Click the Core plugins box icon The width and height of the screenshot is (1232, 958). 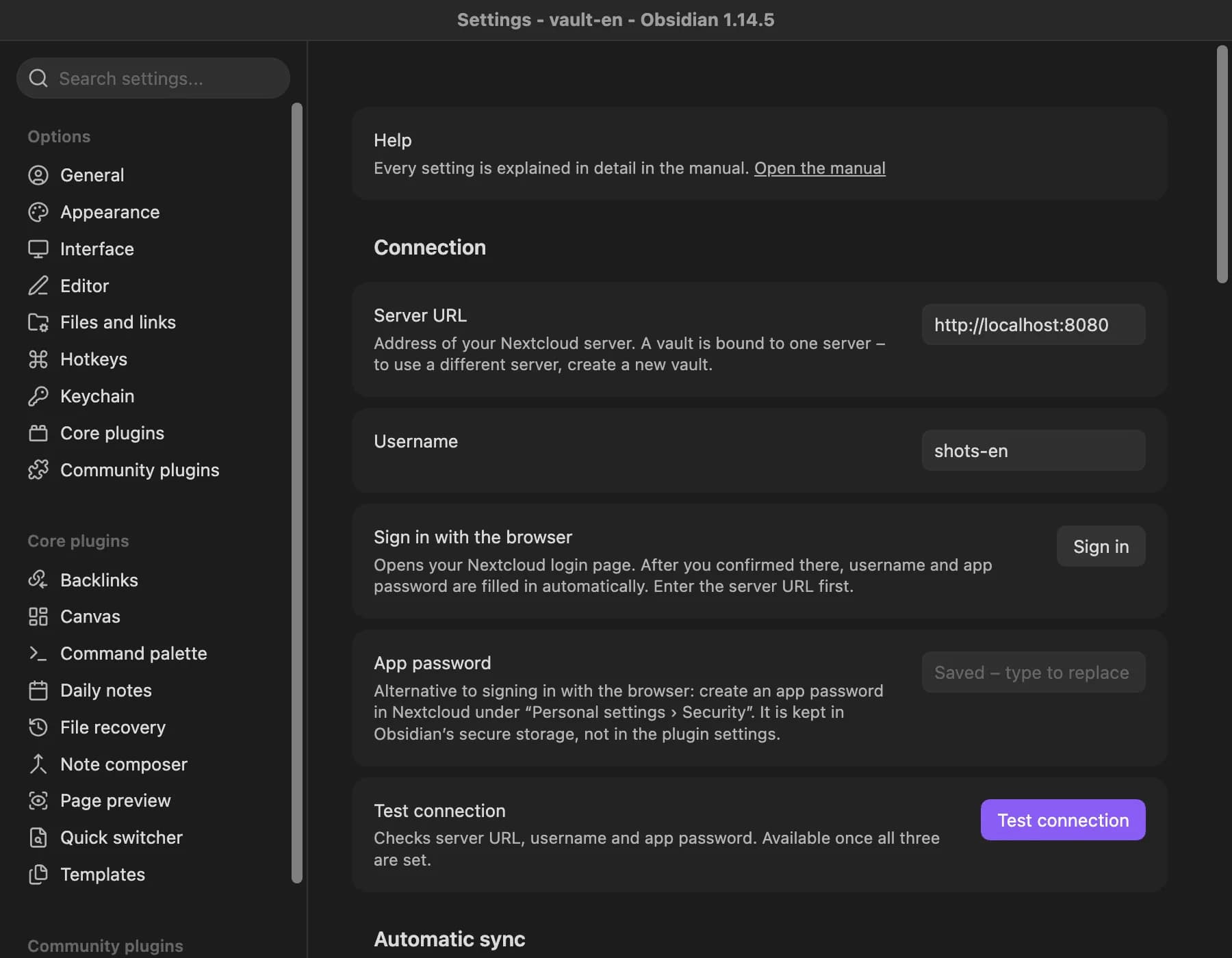click(x=38, y=433)
